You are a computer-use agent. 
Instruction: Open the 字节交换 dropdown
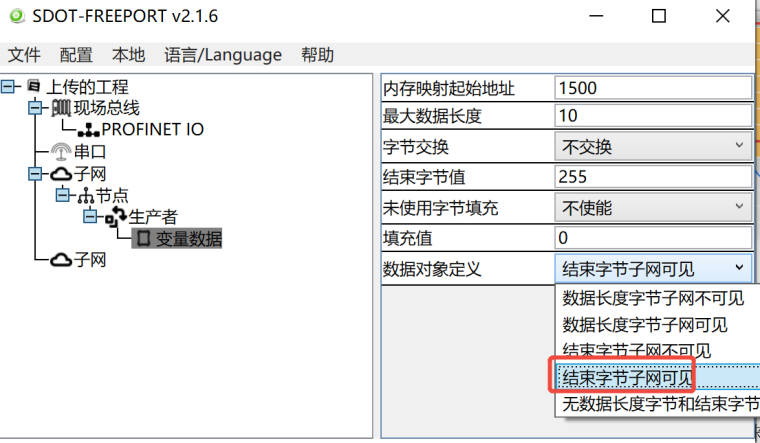pyautogui.click(x=652, y=147)
